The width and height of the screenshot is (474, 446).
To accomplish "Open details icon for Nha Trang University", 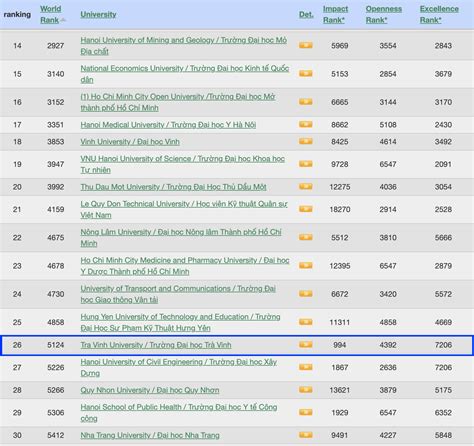I will pos(306,435).
